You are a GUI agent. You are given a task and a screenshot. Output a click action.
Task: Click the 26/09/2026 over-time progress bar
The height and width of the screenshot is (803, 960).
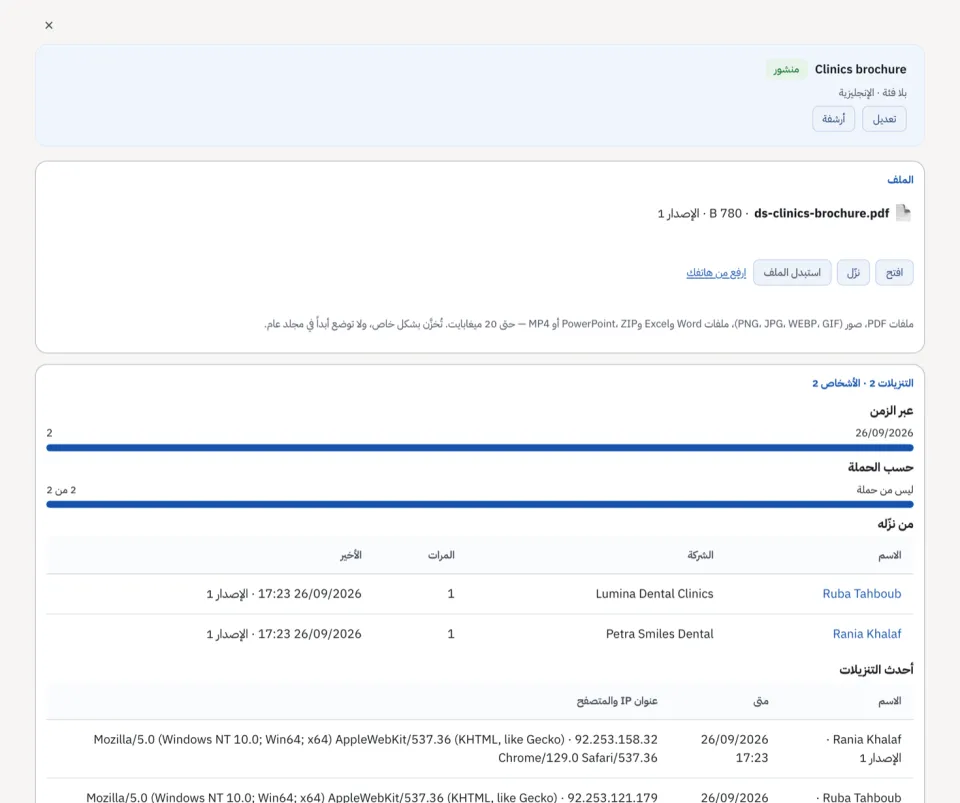[x=480, y=448]
